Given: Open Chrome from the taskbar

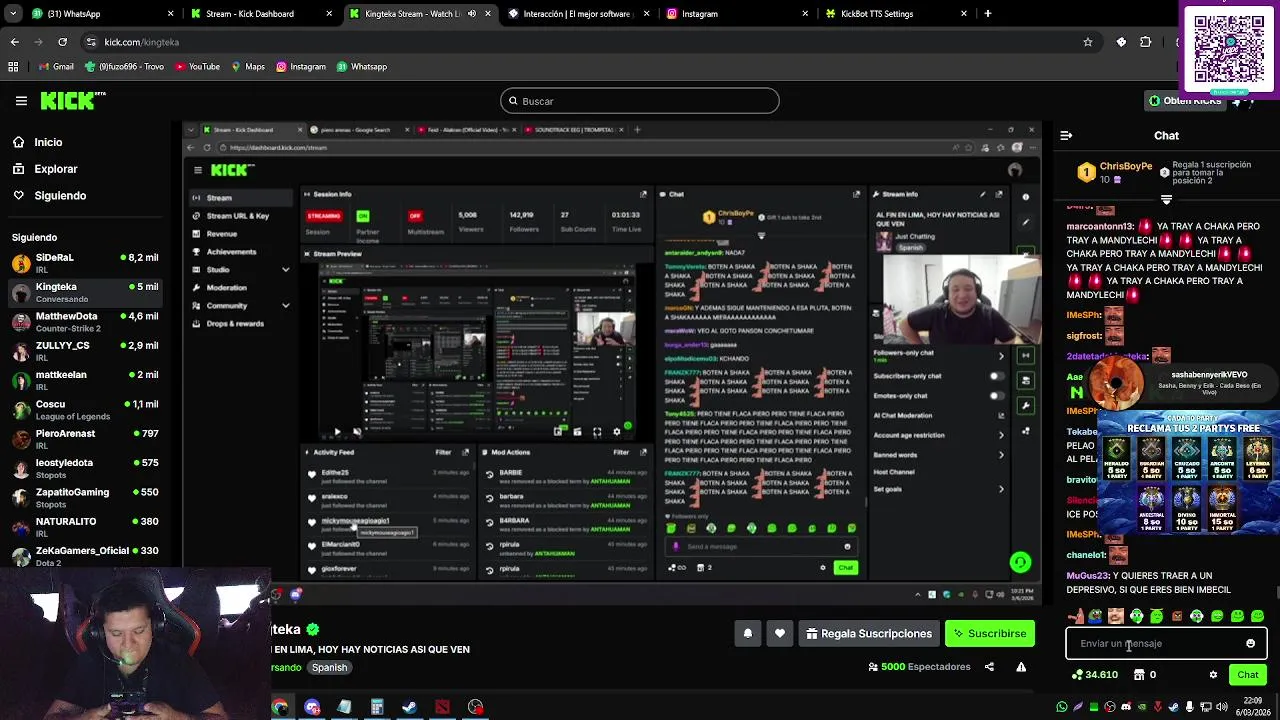Looking at the screenshot, I should (x=280, y=707).
